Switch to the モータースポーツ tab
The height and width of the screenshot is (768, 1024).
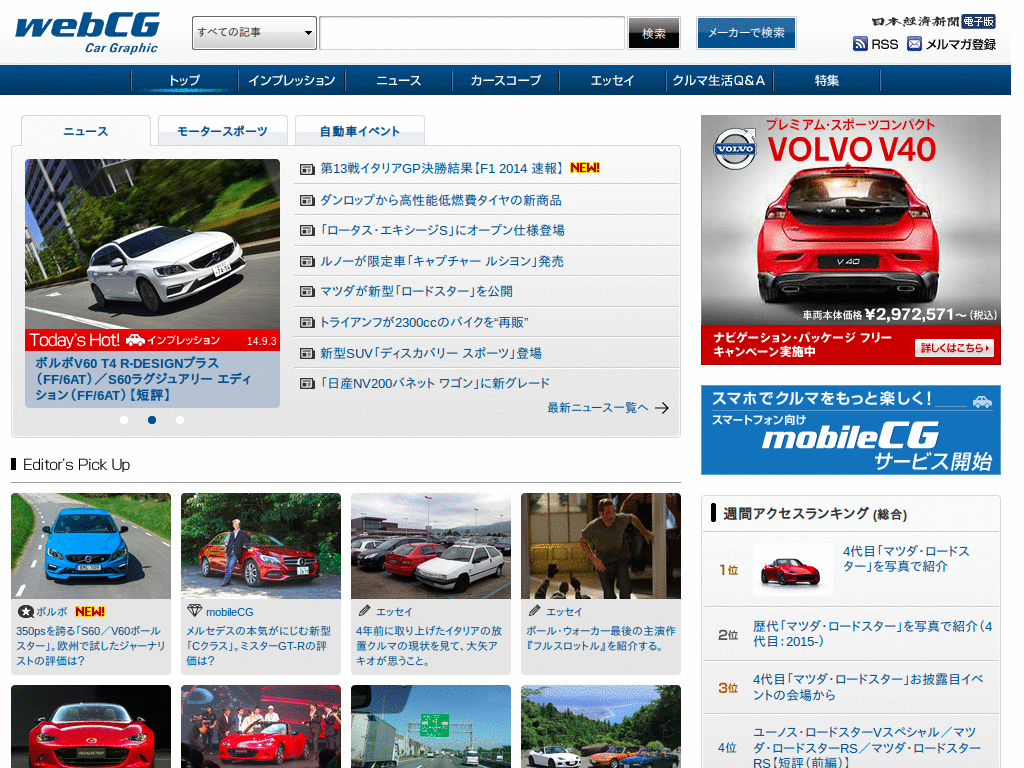223,131
